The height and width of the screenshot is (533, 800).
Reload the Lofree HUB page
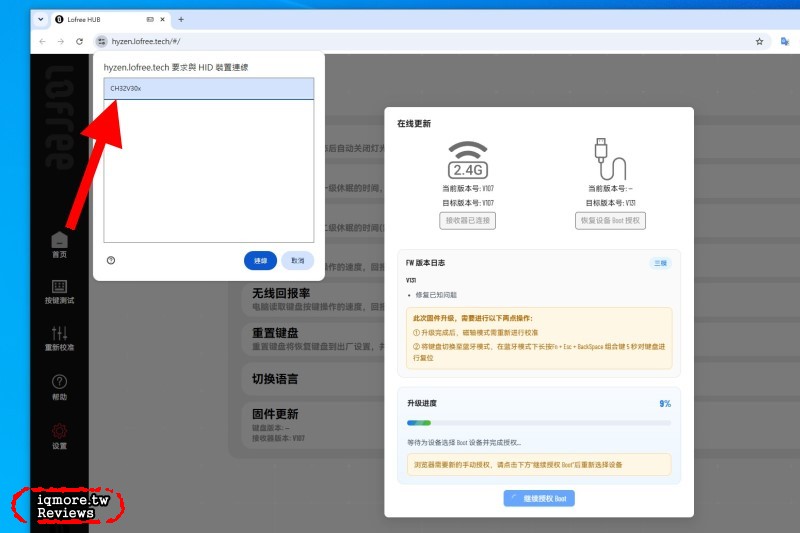pos(80,41)
